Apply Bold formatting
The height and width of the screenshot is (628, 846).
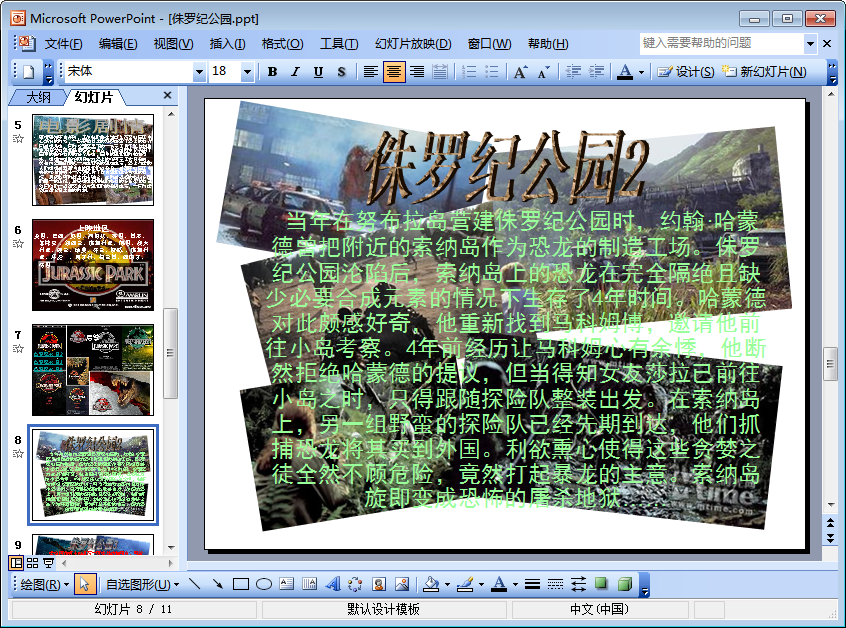[x=272, y=71]
